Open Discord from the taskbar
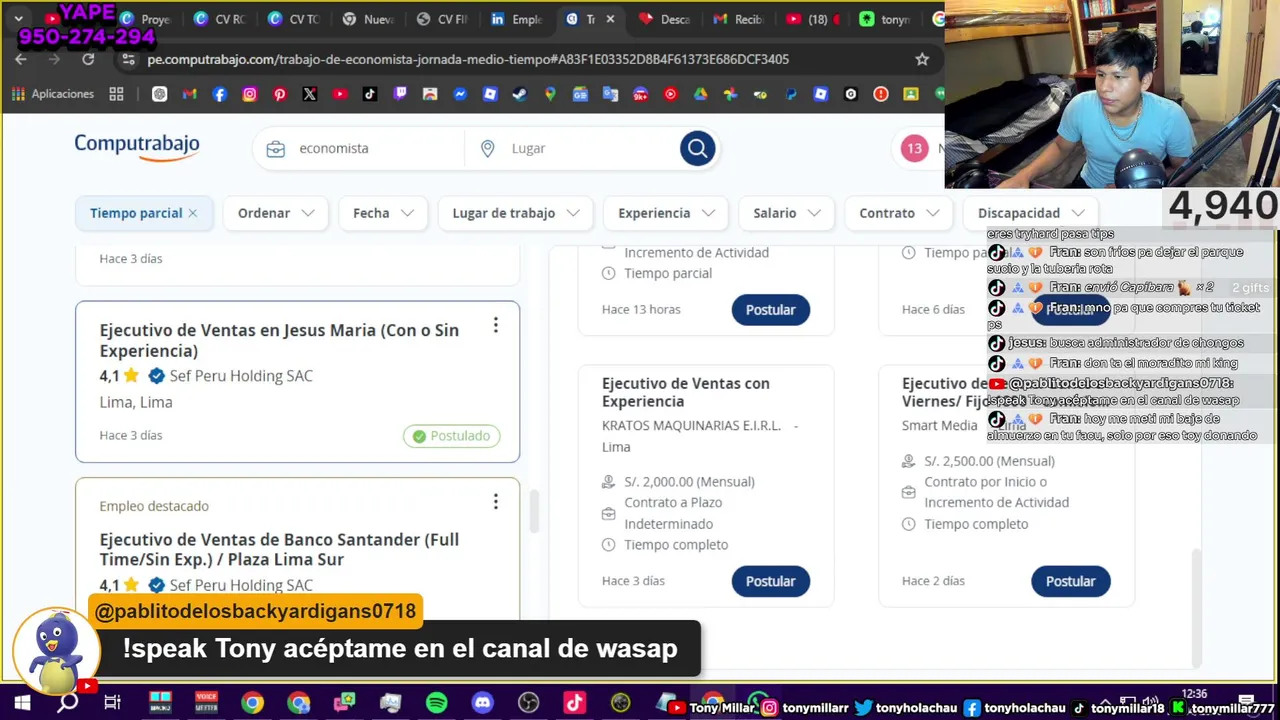Viewport: 1280px width, 720px height. (x=483, y=703)
